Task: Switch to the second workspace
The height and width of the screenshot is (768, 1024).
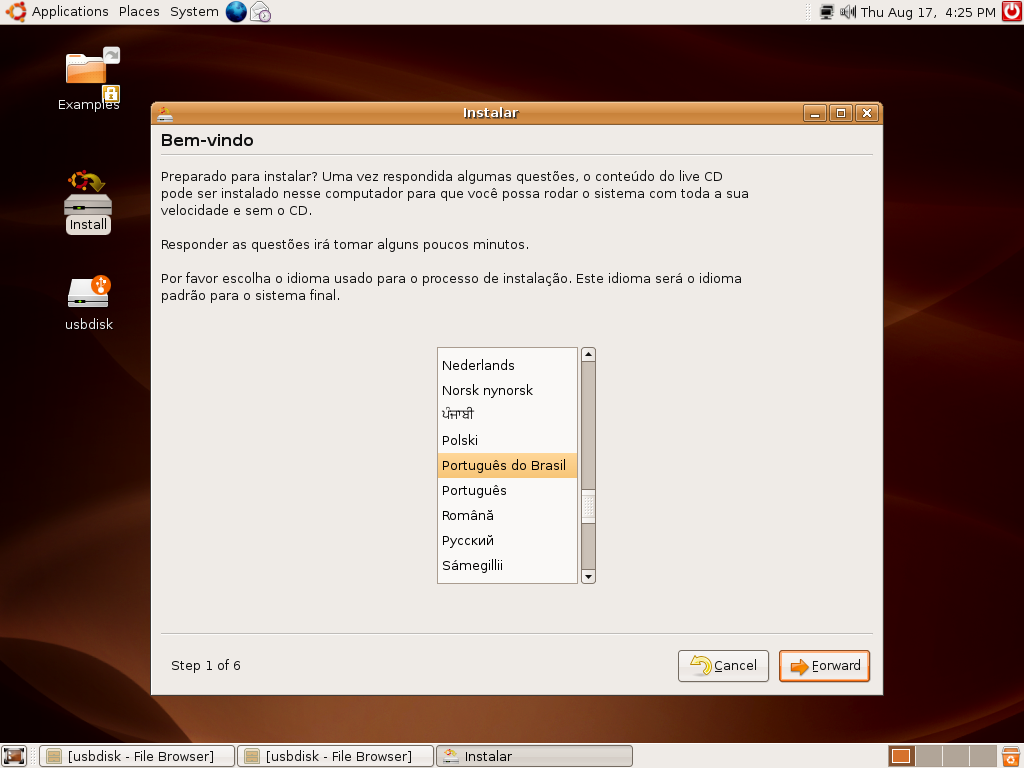Action: pyautogui.click(x=928, y=756)
